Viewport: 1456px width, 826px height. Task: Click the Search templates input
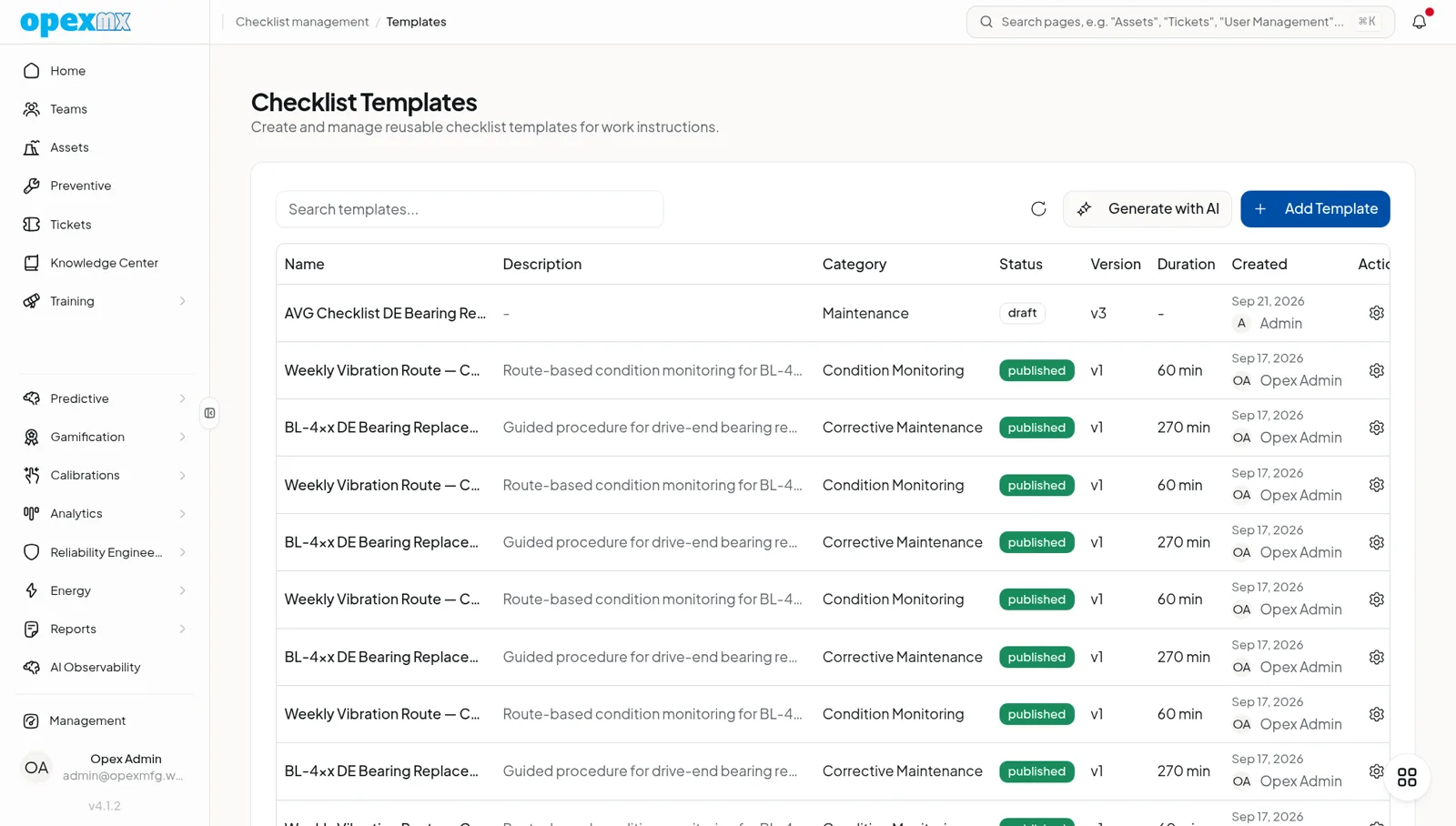[x=470, y=209]
